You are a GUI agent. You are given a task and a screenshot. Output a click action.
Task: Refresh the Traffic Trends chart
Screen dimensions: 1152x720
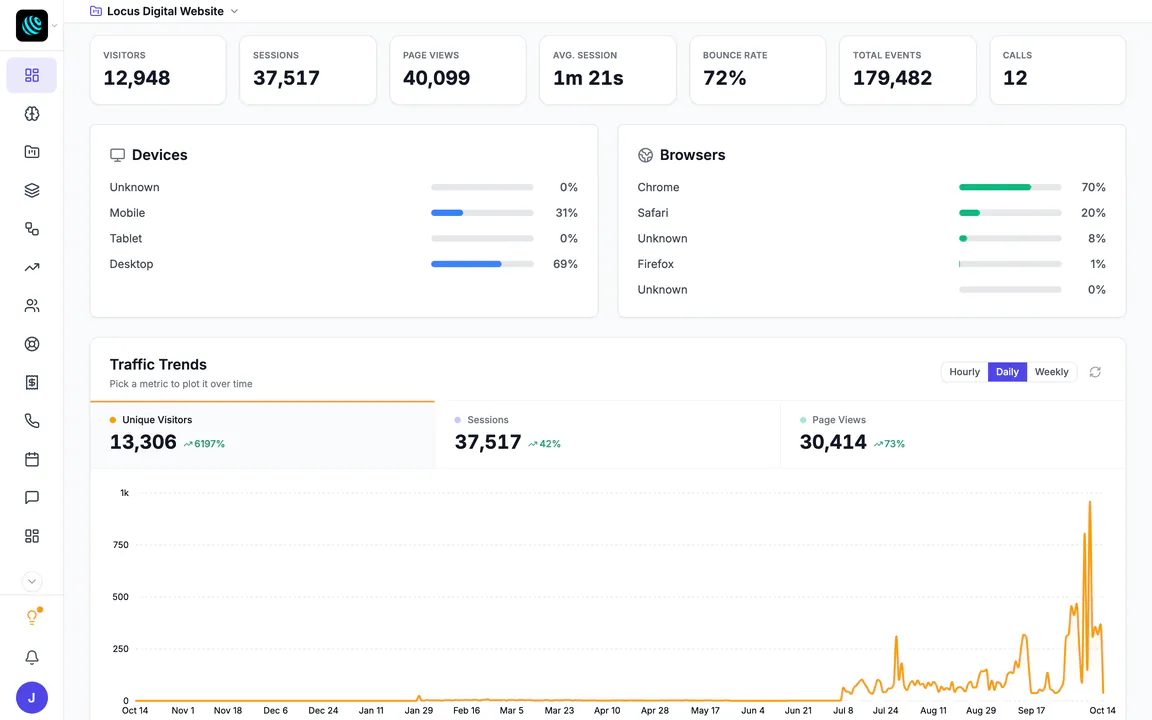(1095, 372)
